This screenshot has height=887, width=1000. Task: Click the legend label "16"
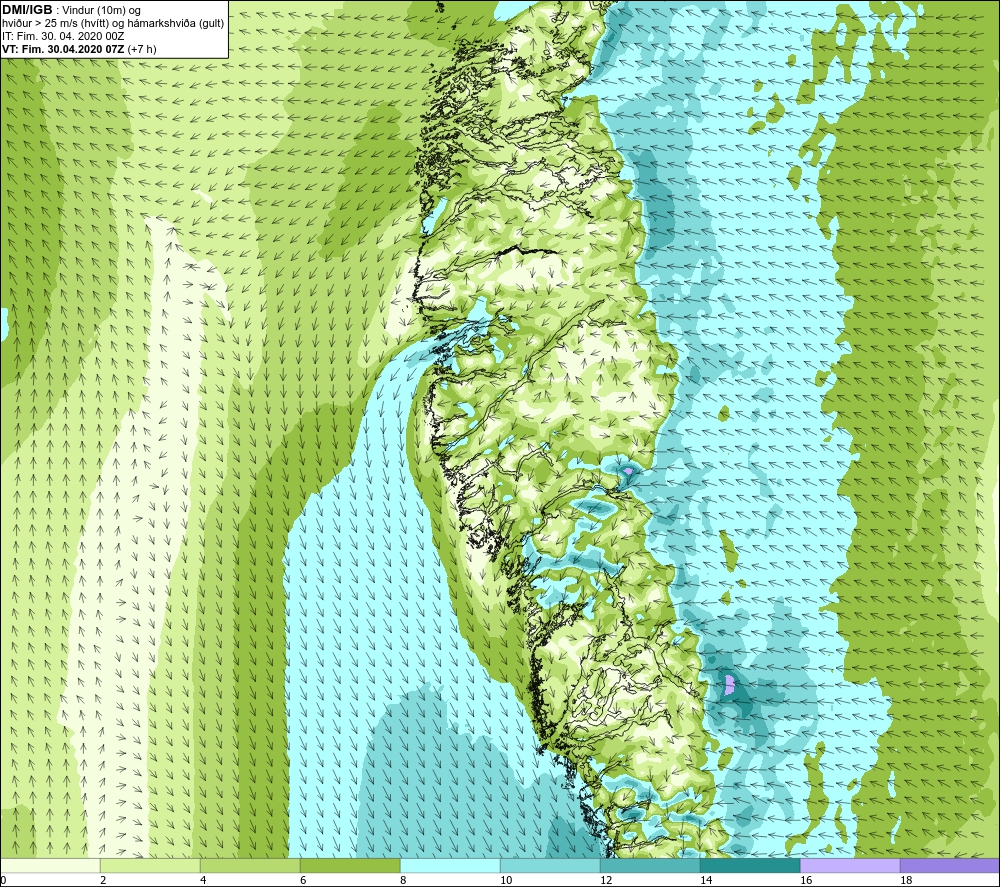click(x=806, y=880)
